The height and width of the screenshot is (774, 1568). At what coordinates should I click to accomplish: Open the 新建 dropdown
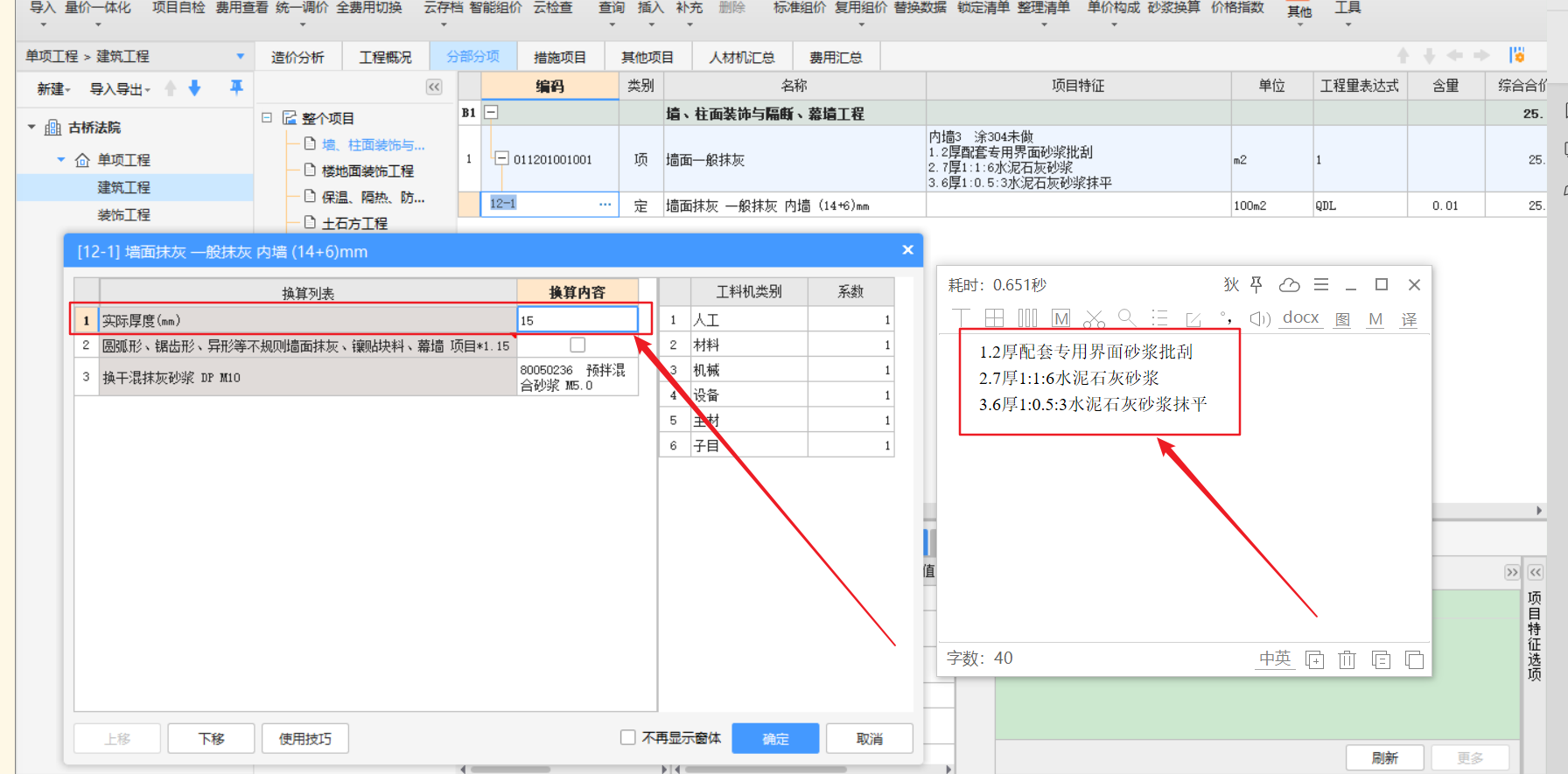52,89
